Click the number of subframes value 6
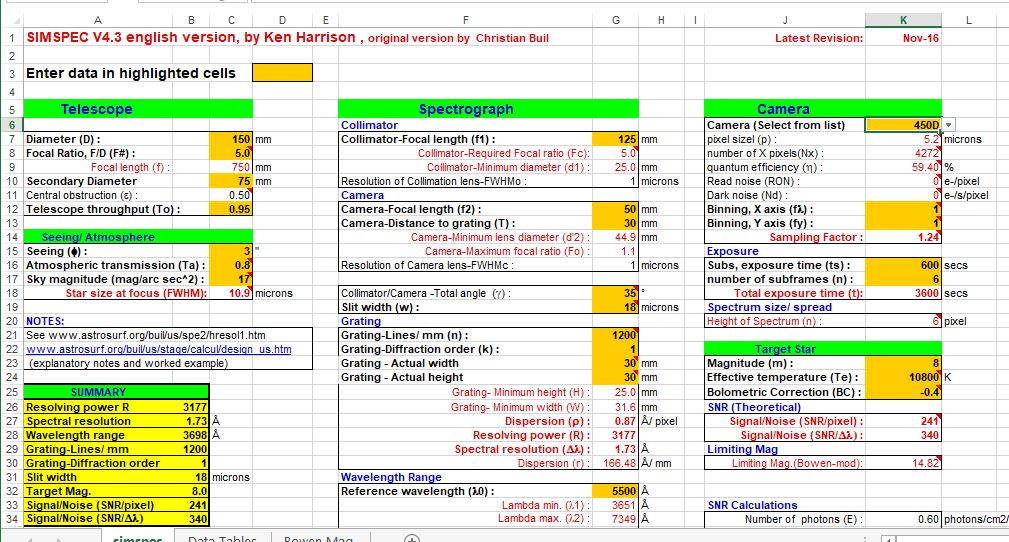This screenshot has width=1009, height=542. 903,279
